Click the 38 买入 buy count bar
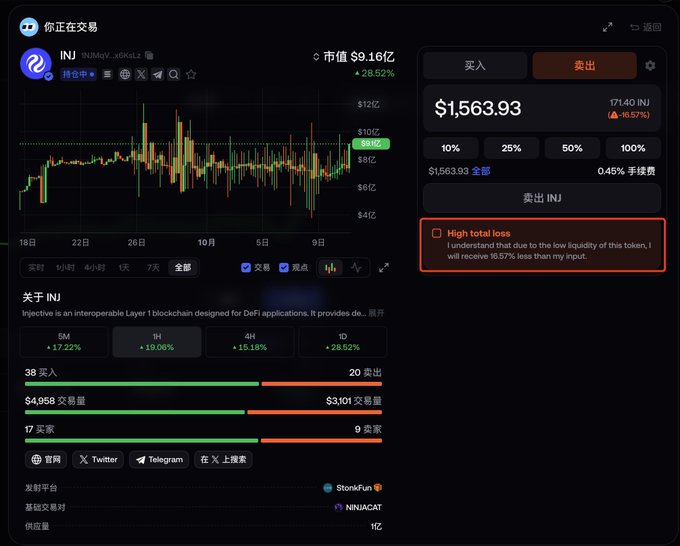680x546 pixels. coord(141,384)
